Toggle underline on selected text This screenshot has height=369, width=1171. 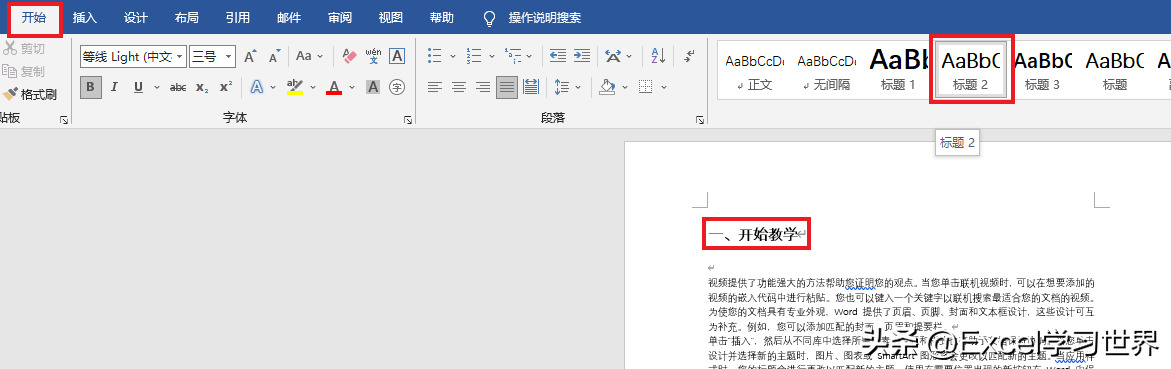(138, 87)
